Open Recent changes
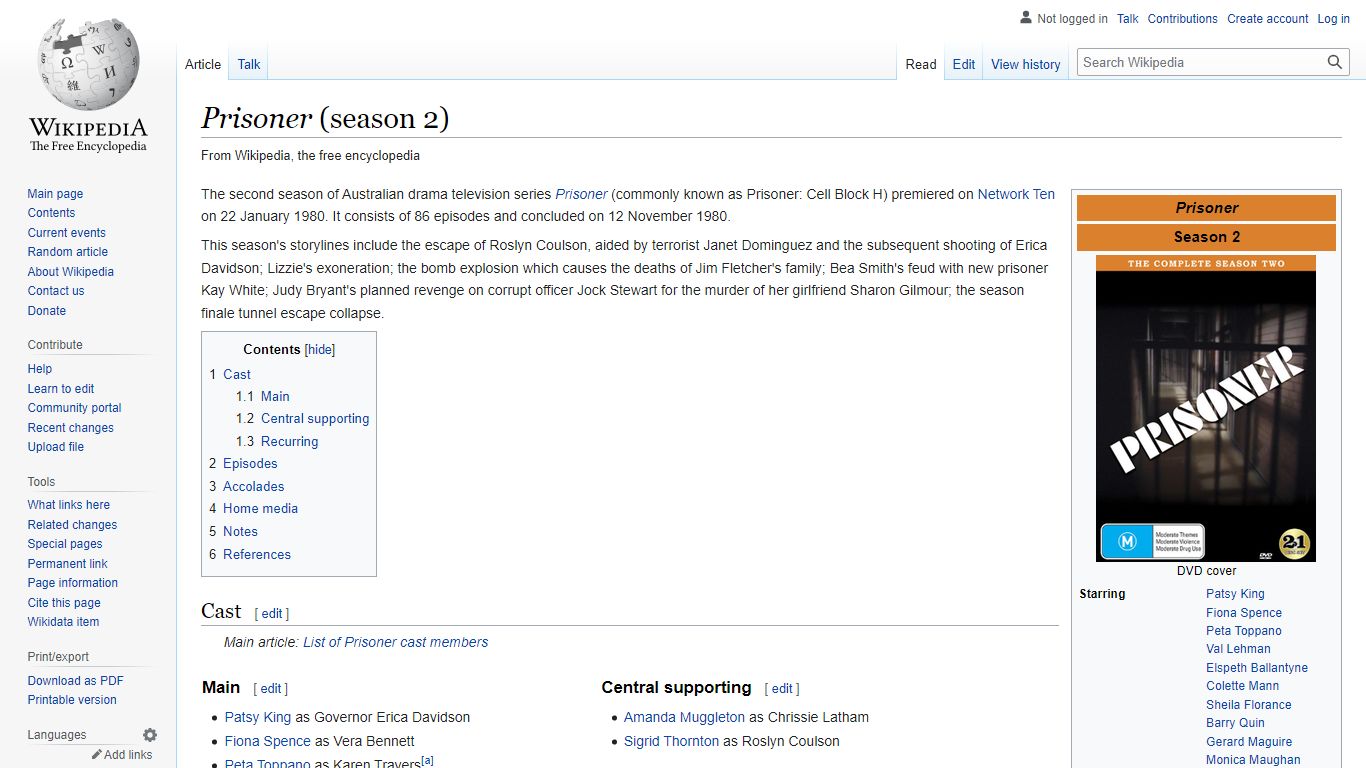Screen dimensions: 1366x768 coord(71,428)
